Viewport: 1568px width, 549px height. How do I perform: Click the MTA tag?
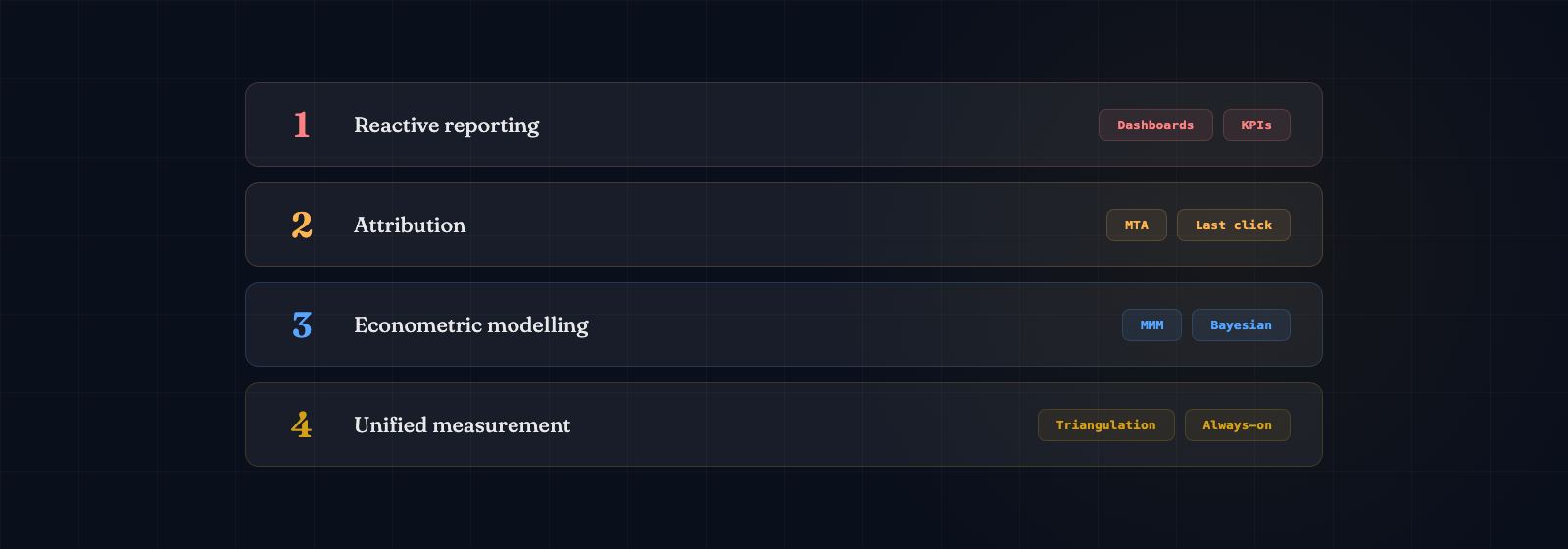(1137, 225)
